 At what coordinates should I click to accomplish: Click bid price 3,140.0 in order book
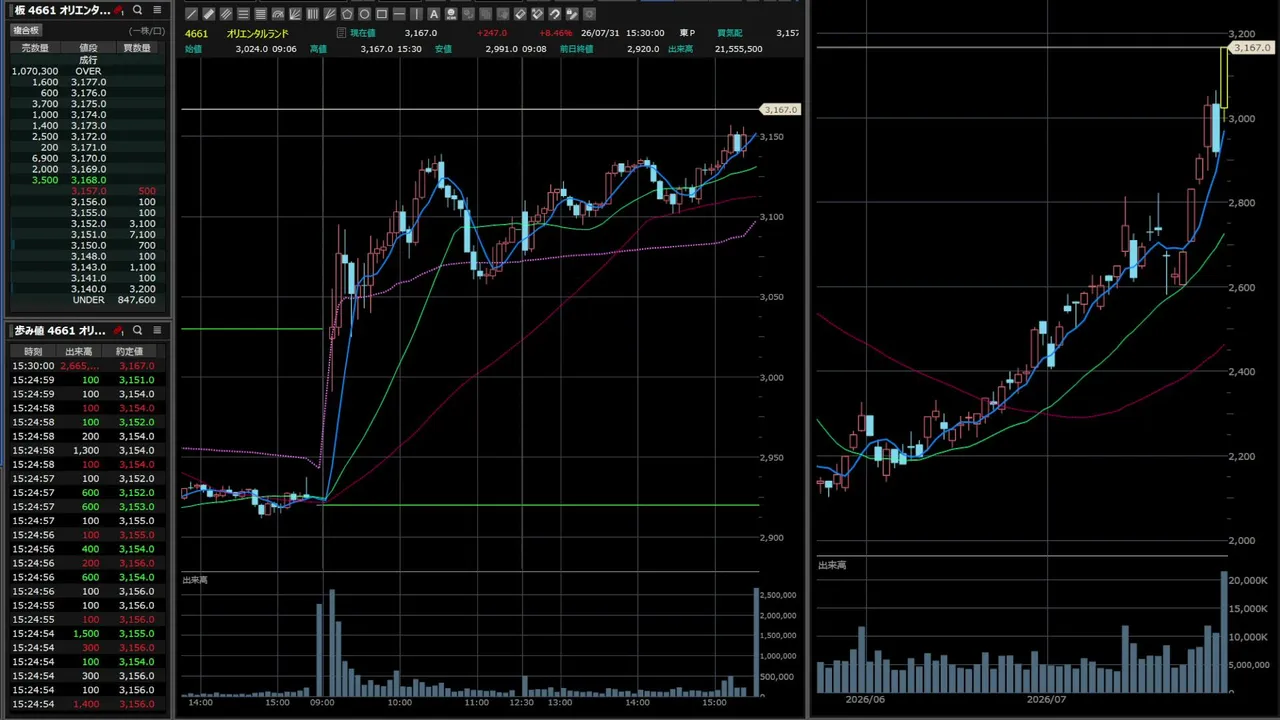(88, 289)
